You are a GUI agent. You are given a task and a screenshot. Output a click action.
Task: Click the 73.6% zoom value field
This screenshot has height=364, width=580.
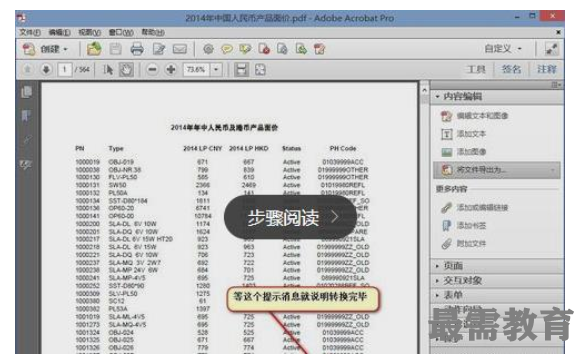click(196, 69)
